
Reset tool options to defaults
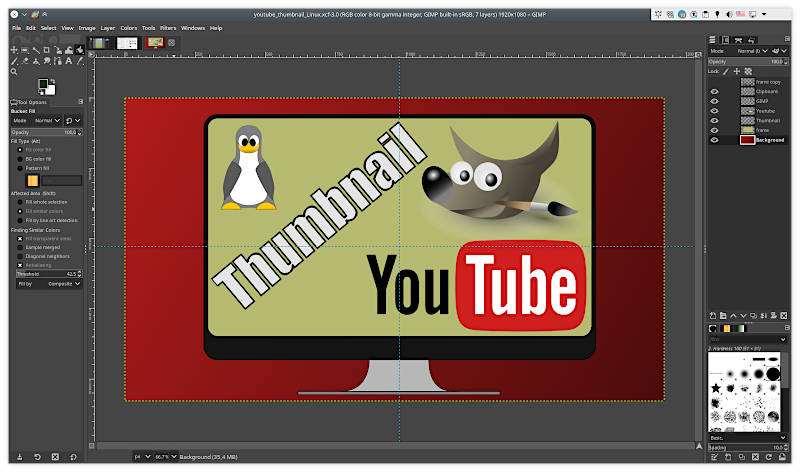coord(73,457)
